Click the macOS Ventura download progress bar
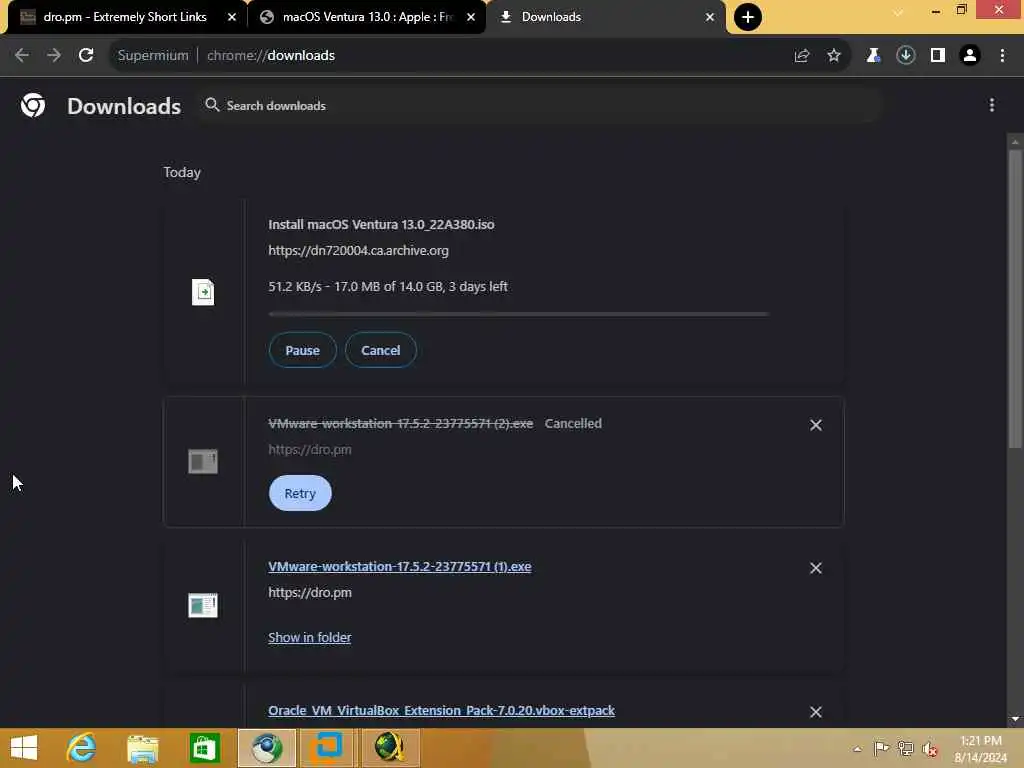Screen dimensions: 1024x768 [x=519, y=314]
